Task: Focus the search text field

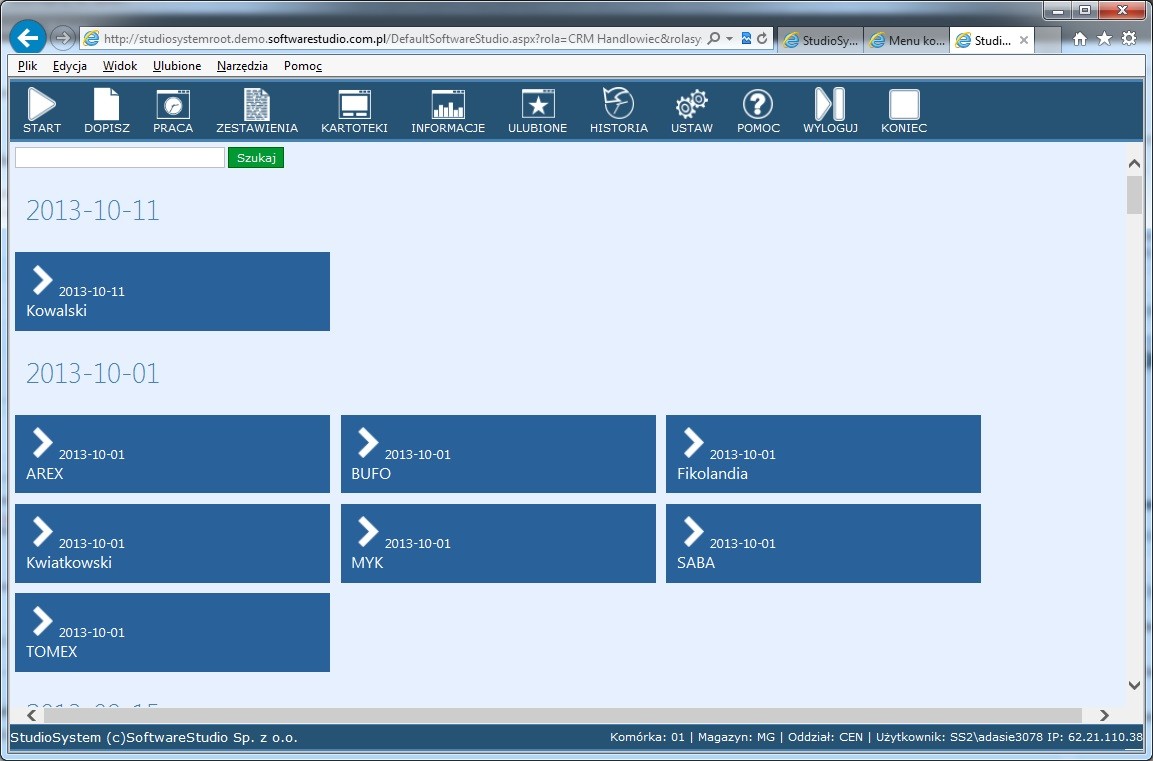Action: click(120, 158)
